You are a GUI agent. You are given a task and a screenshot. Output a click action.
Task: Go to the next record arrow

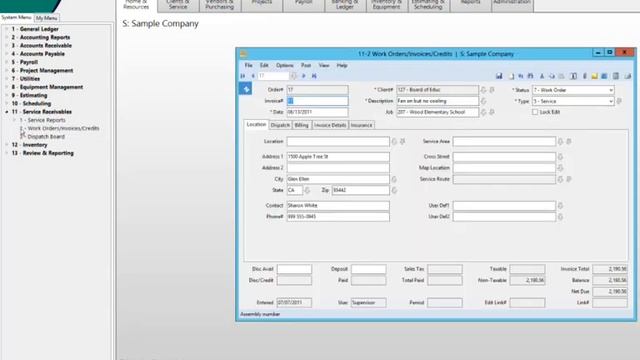(x=304, y=76)
